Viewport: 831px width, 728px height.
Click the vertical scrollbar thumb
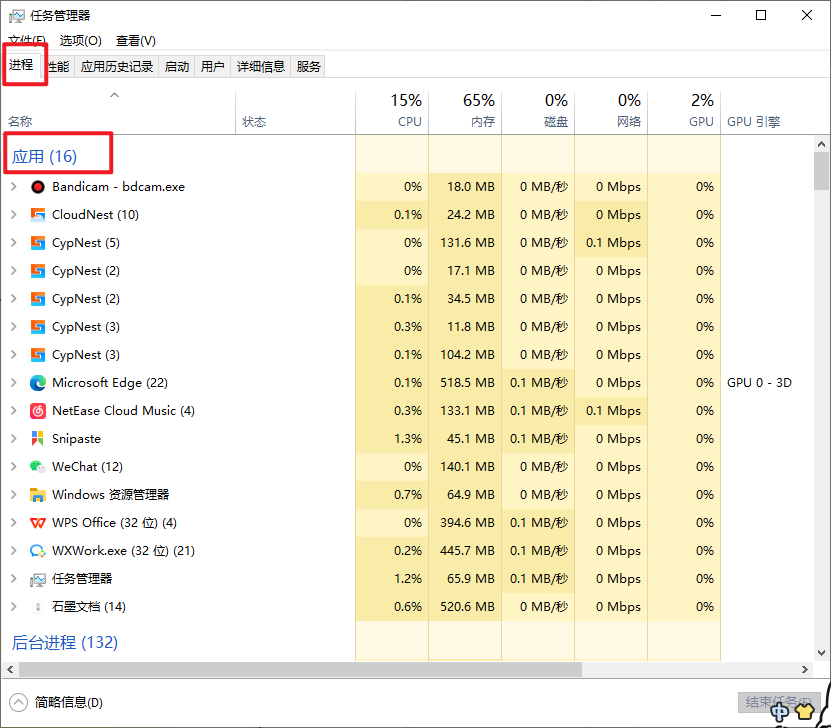[821, 171]
